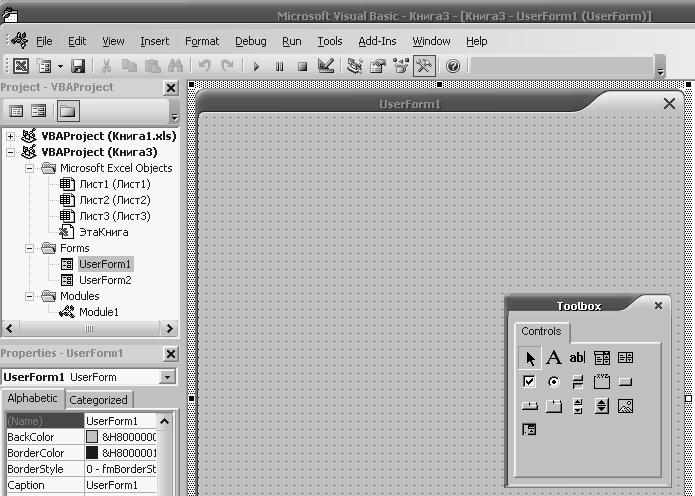695x496 pixels.
Task: Switch to the Alphabetic tab
Action: (x=32, y=398)
